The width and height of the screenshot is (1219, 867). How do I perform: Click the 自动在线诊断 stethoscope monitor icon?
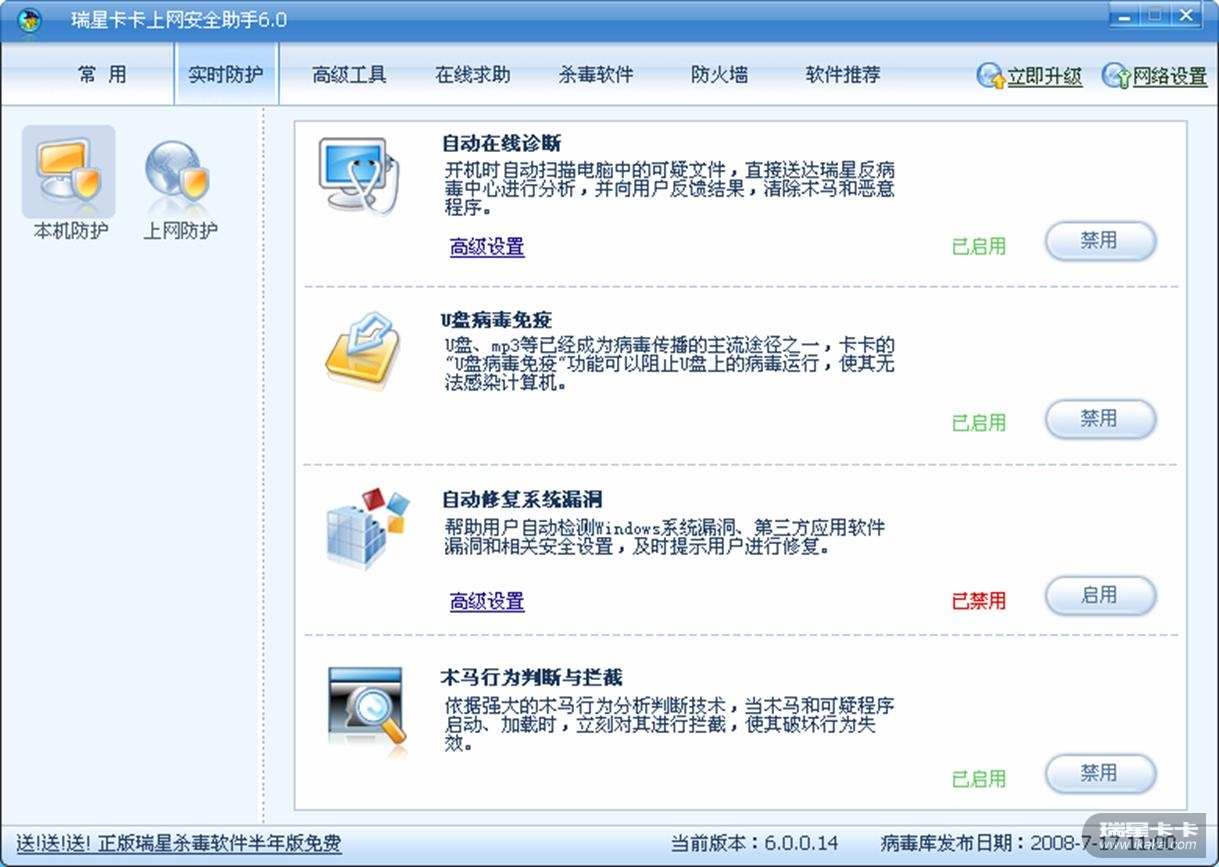pos(360,175)
